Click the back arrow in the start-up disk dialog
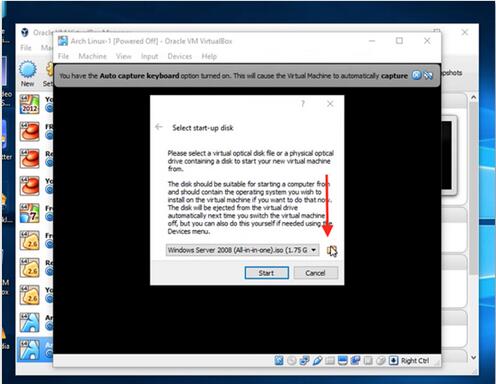Image resolution: width=496 pixels, height=384 pixels. tap(159, 127)
